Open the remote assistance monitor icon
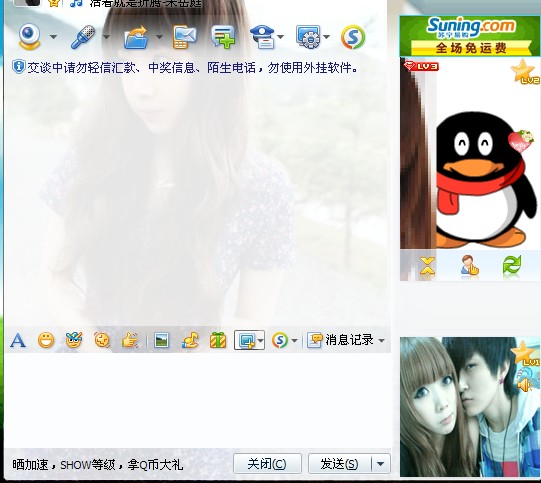This screenshot has height=483, width=541. click(x=308, y=37)
